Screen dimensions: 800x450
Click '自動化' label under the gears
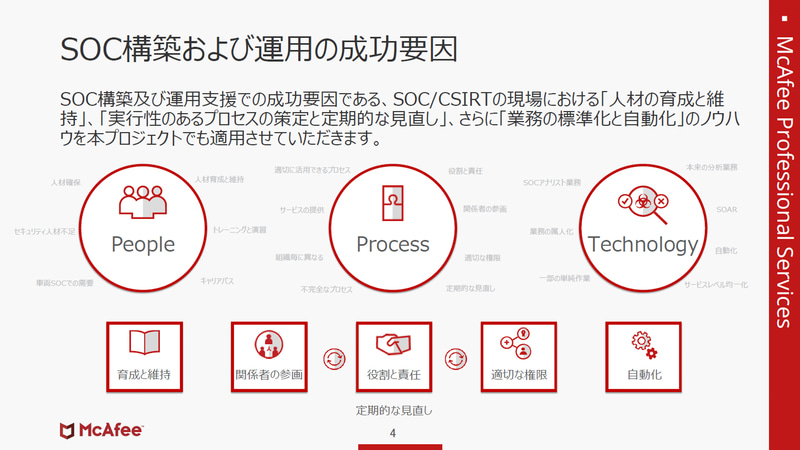click(644, 374)
